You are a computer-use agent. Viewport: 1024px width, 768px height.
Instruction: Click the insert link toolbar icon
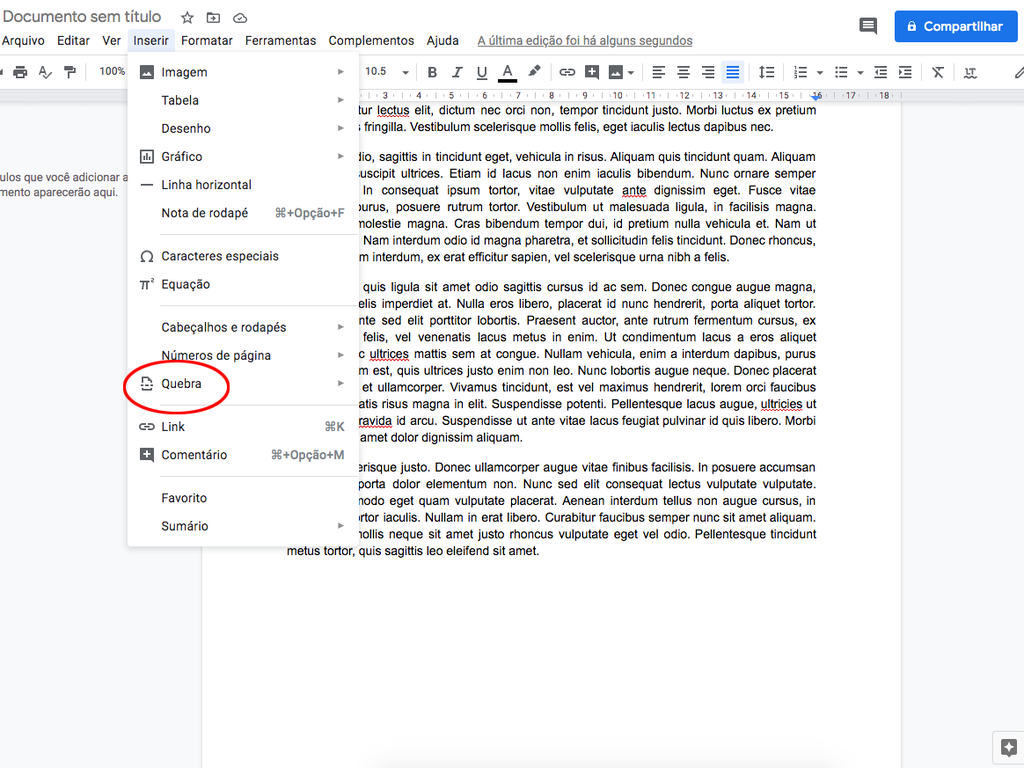pos(567,72)
